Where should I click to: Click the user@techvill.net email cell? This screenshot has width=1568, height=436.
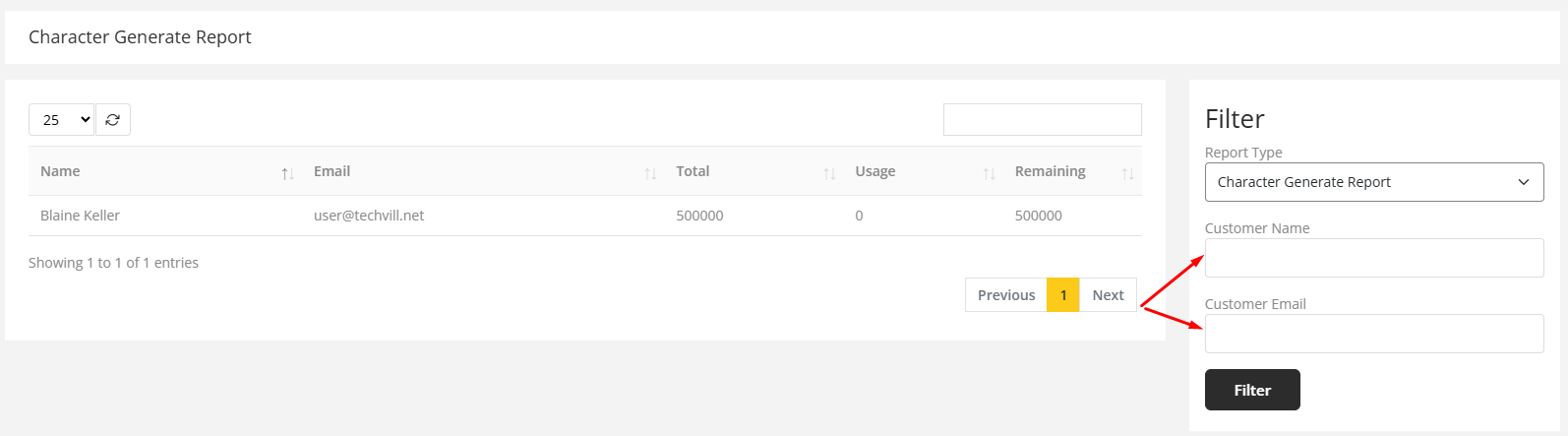[369, 216]
